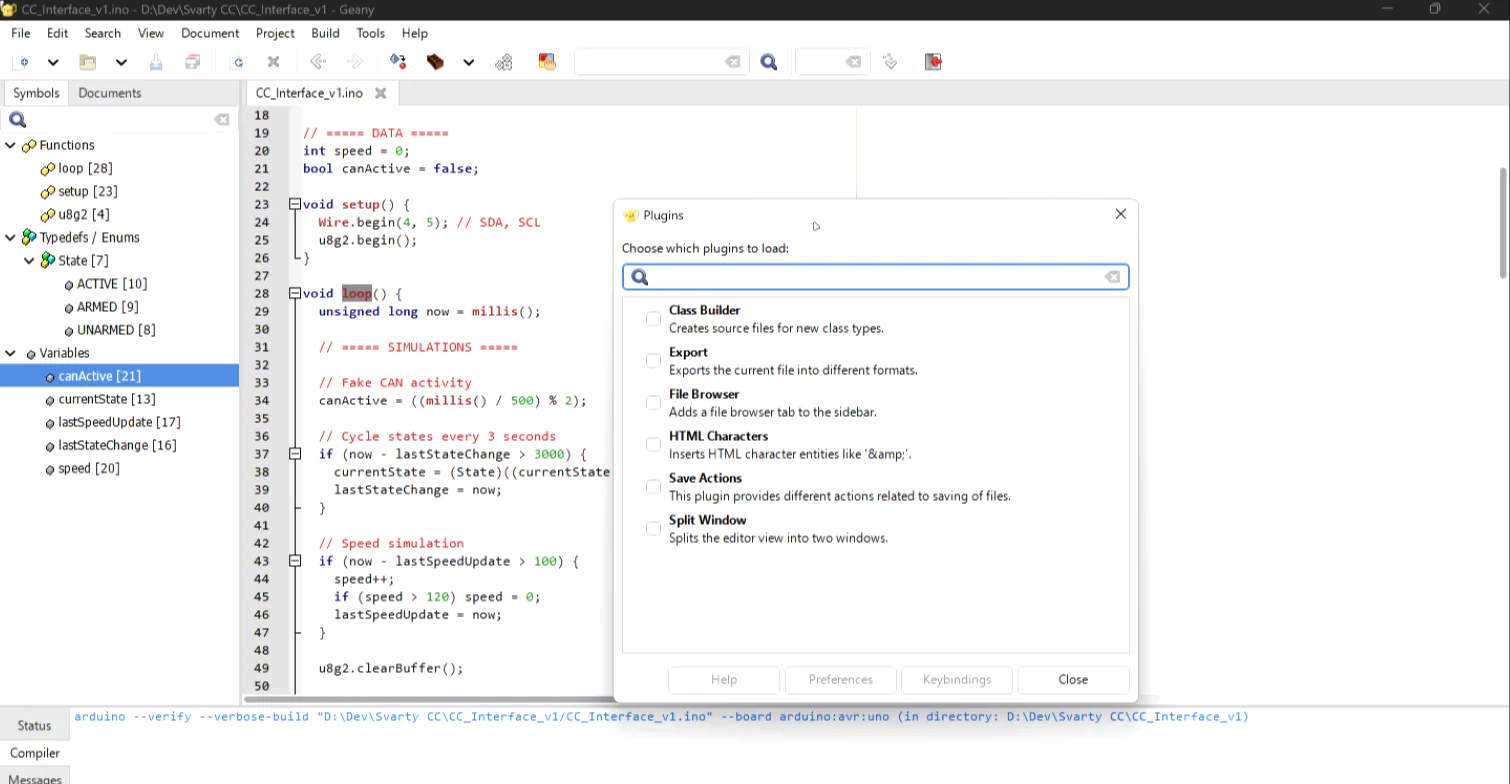Click the plugin search filter field
Screen dimensions: 1510x784
click(x=876, y=277)
